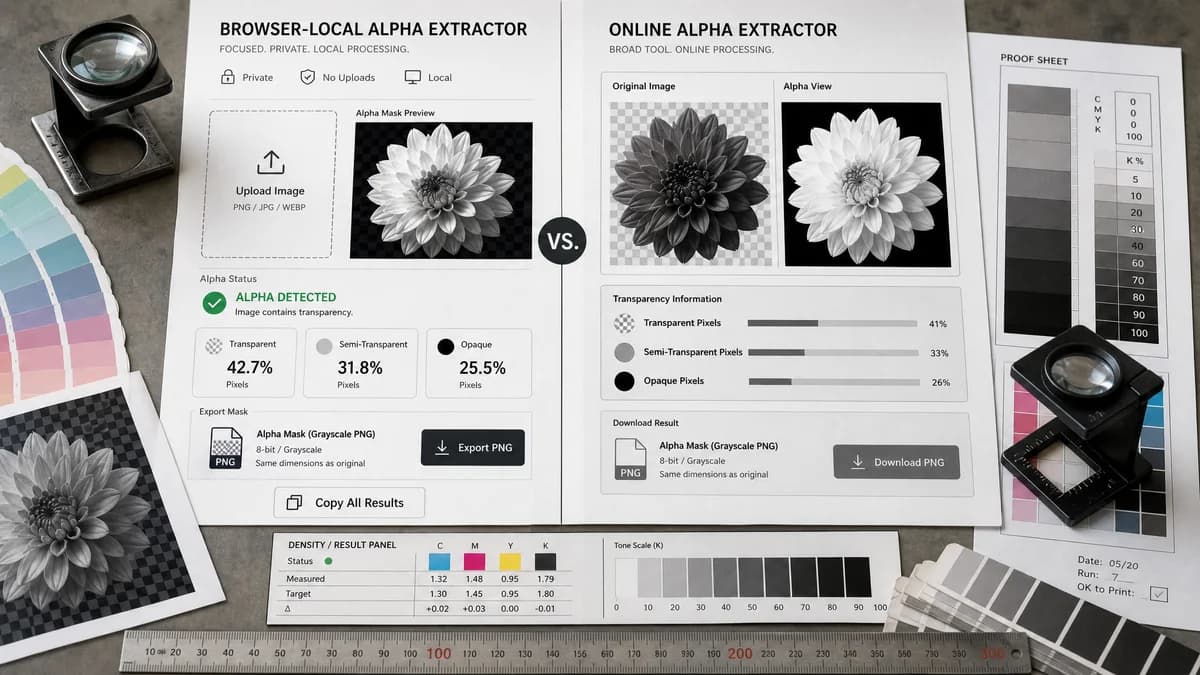Pick the yellow Y swatch in Density panel
Screen dimensions: 1200x675
[512, 562]
